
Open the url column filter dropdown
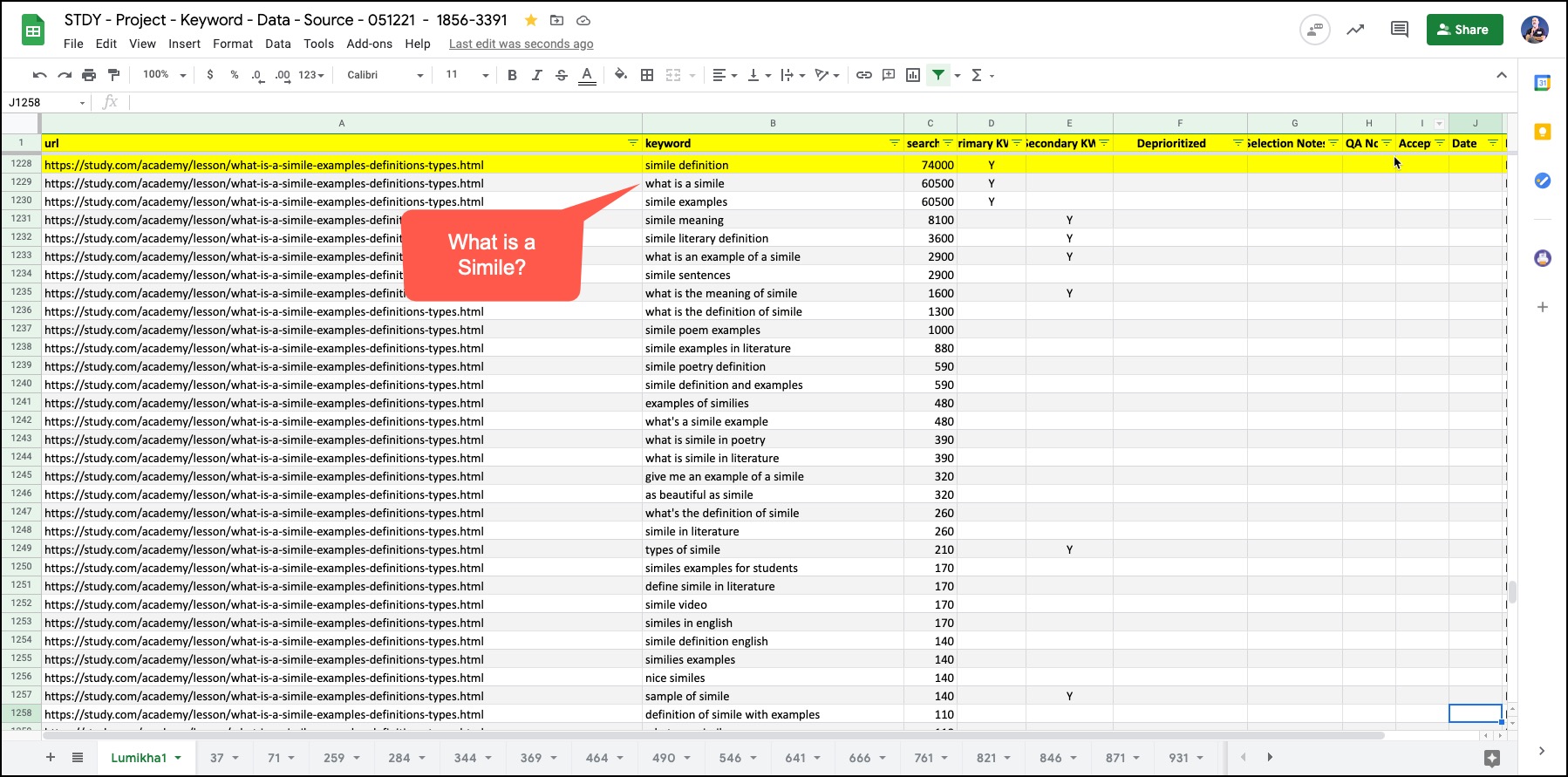point(632,143)
